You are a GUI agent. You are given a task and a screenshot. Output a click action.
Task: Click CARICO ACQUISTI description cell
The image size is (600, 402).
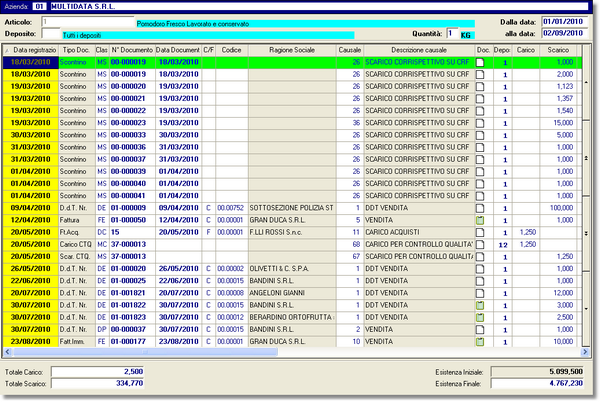pos(419,232)
